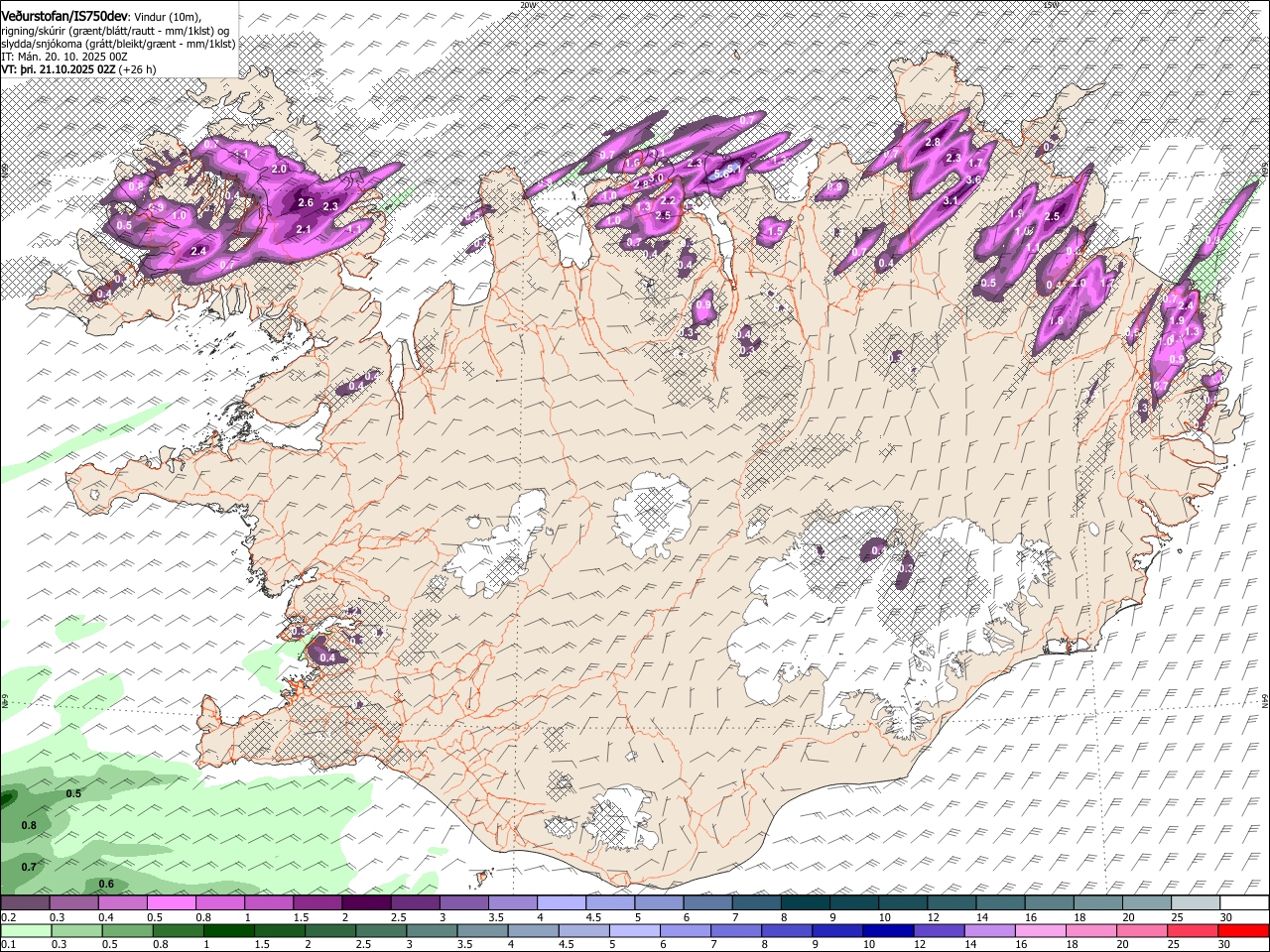This screenshot has width=1270, height=952.
Task: Click the Veðurstofan/IS750dev title text
Action: (64, 15)
